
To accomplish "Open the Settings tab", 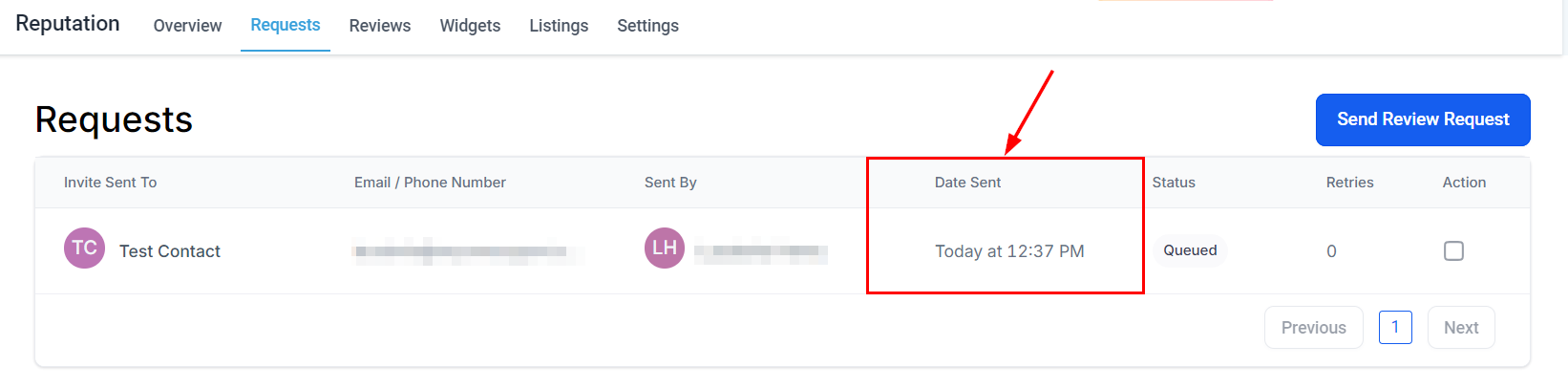I will [x=647, y=26].
